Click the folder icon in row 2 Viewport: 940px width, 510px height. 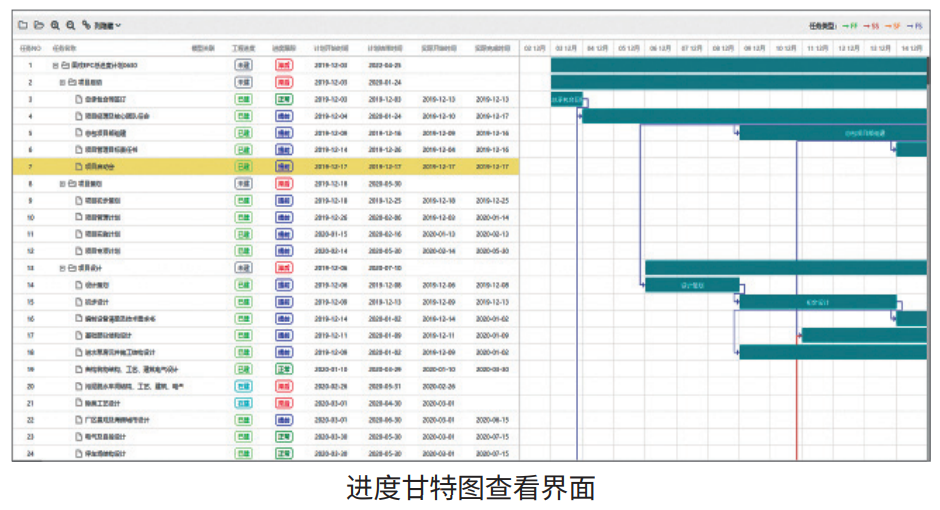[x=73, y=82]
